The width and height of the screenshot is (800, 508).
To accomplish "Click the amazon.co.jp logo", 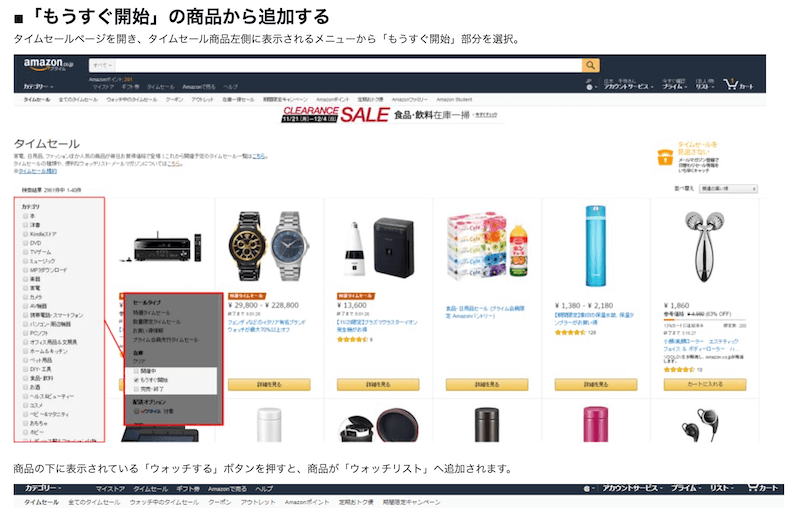I will click(48, 65).
